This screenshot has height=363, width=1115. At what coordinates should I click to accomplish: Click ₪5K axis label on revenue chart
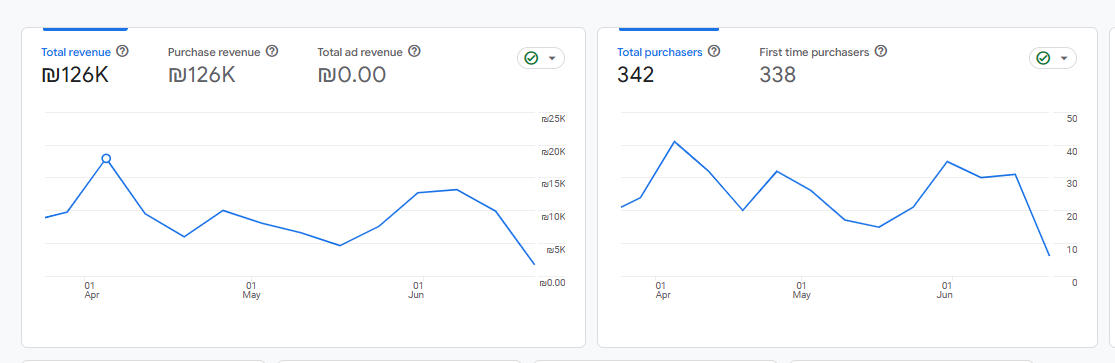click(x=555, y=250)
